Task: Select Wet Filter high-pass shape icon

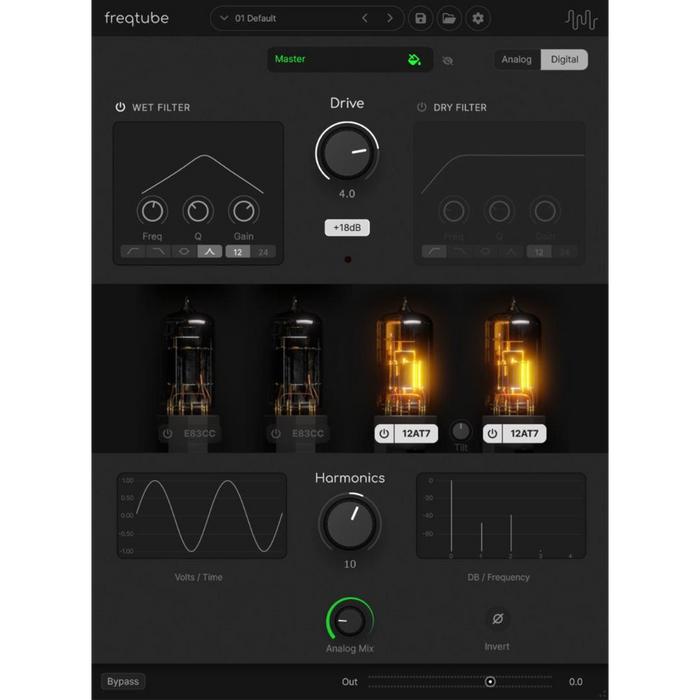Action: point(133,252)
